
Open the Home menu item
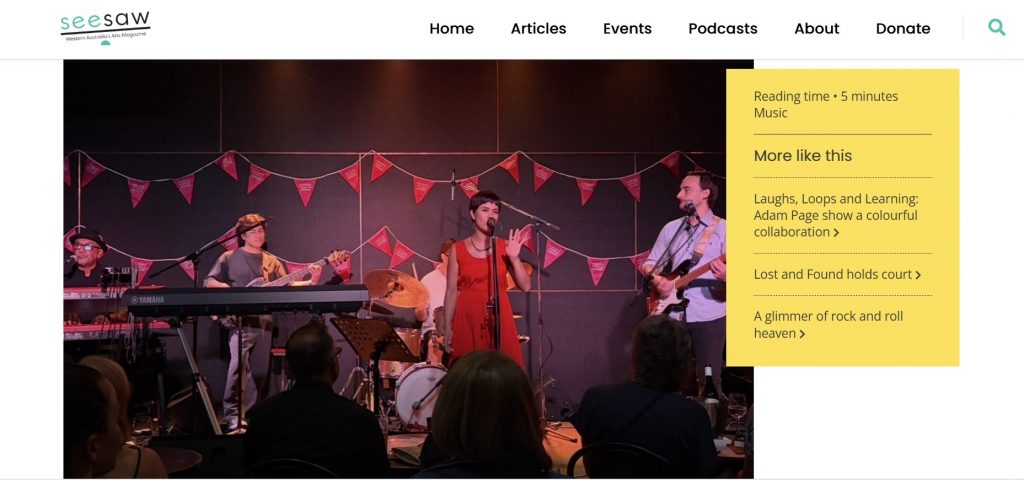click(x=451, y=29)
